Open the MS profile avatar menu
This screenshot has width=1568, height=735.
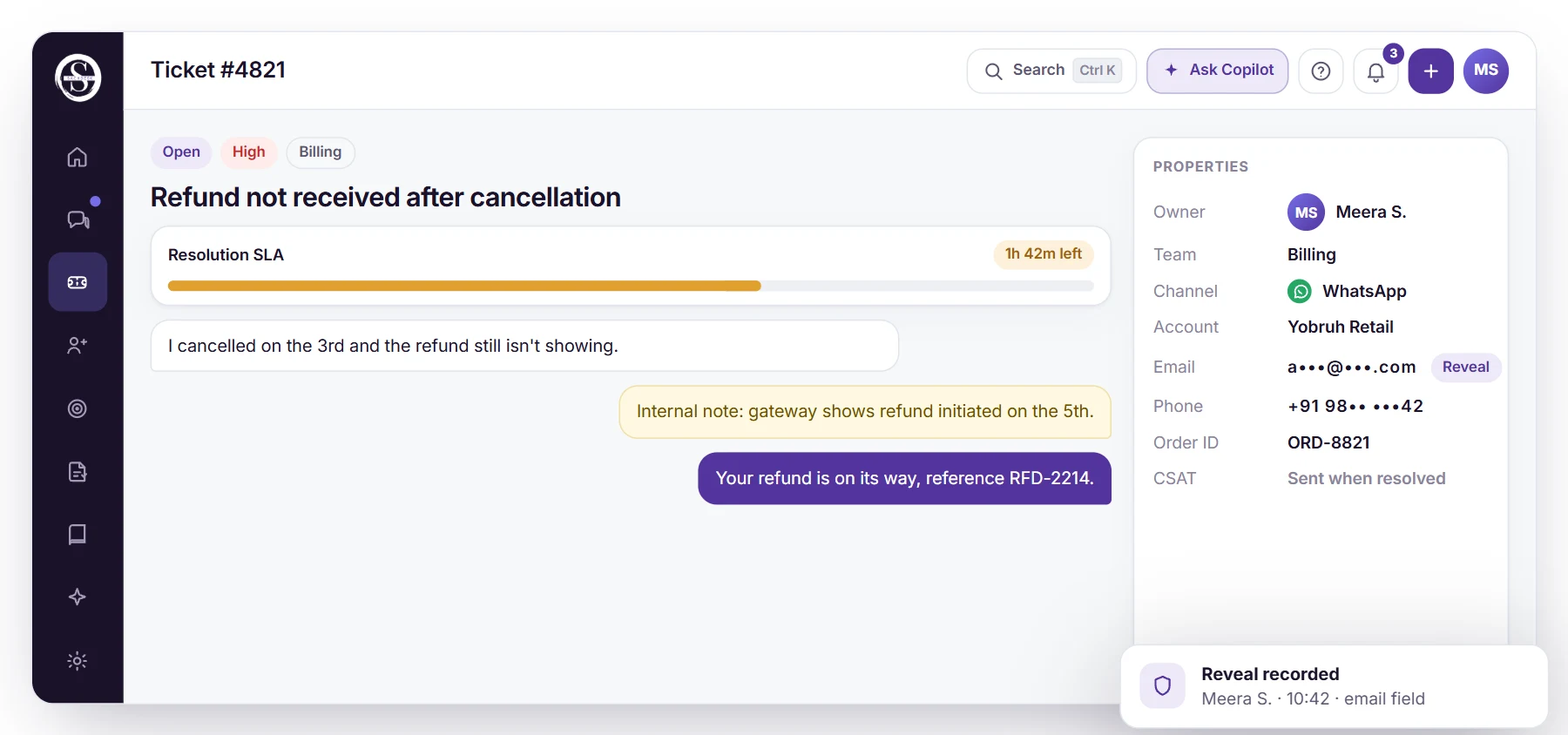point(1485,71)
